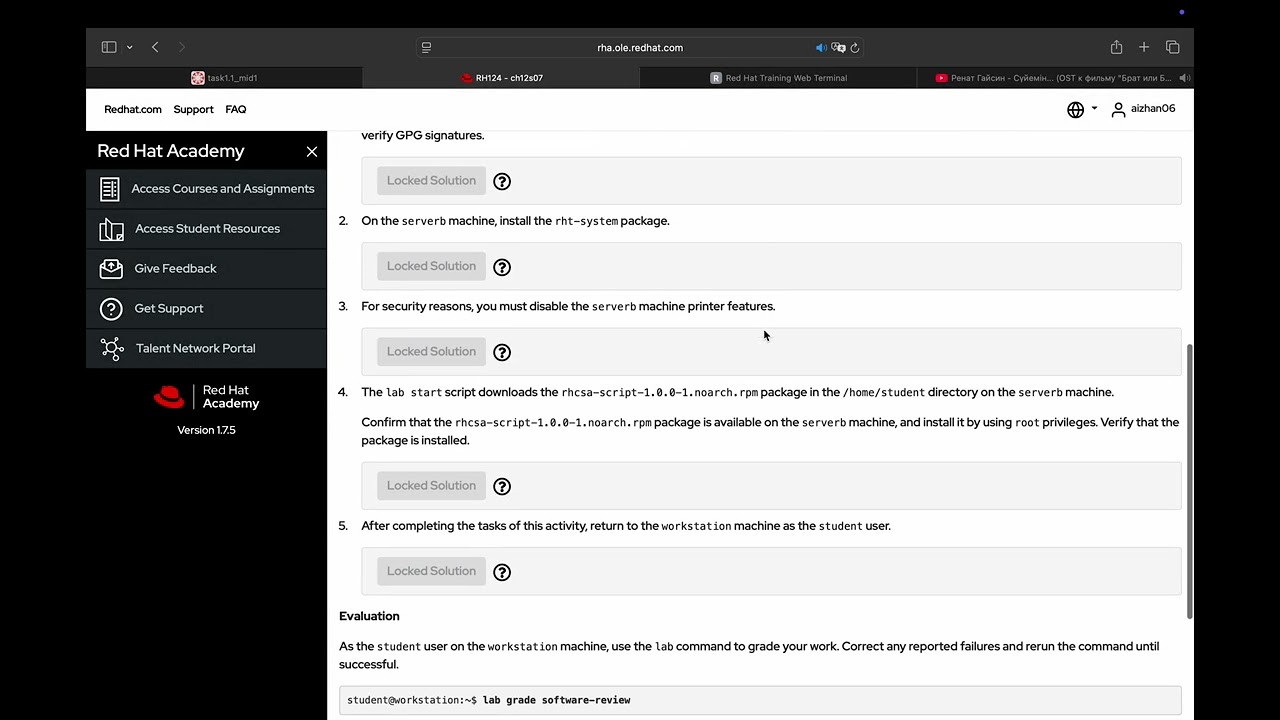Viewport: 1280px width, 720px height.
Task: Click Locked Solution under return to workstation step
Action: tap(431, 571)
